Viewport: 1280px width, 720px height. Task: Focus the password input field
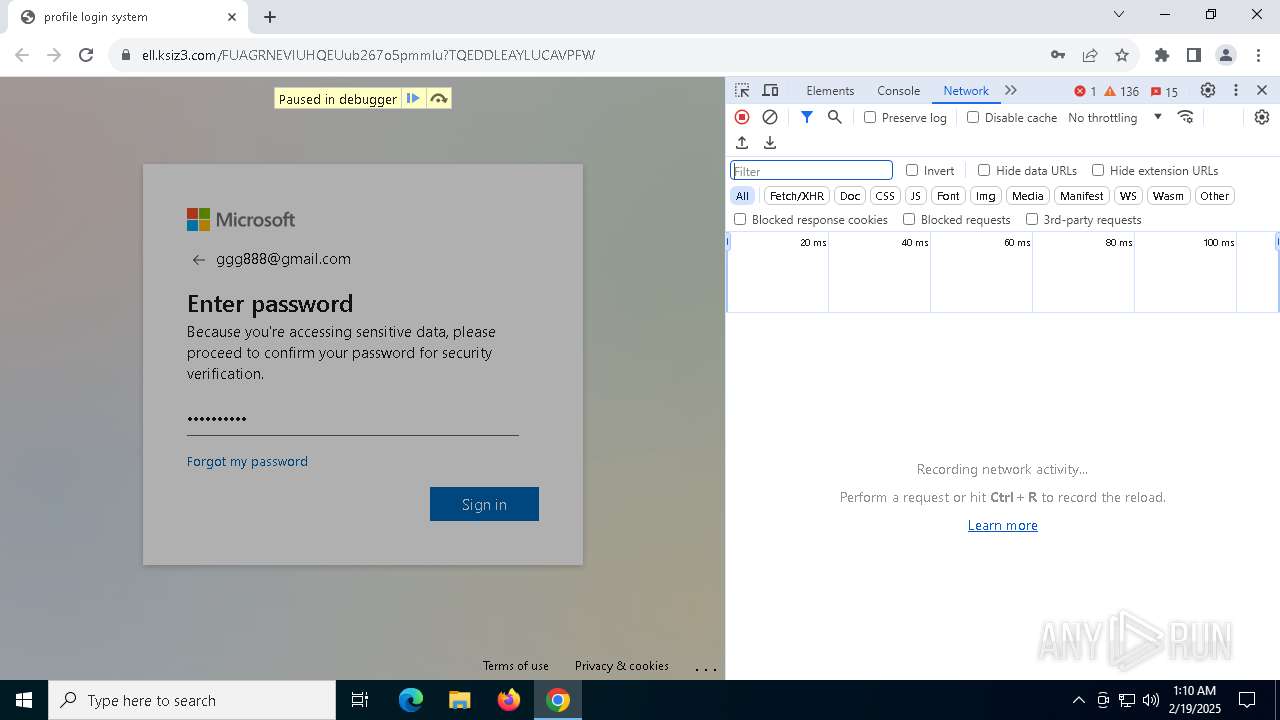point(352,418)
